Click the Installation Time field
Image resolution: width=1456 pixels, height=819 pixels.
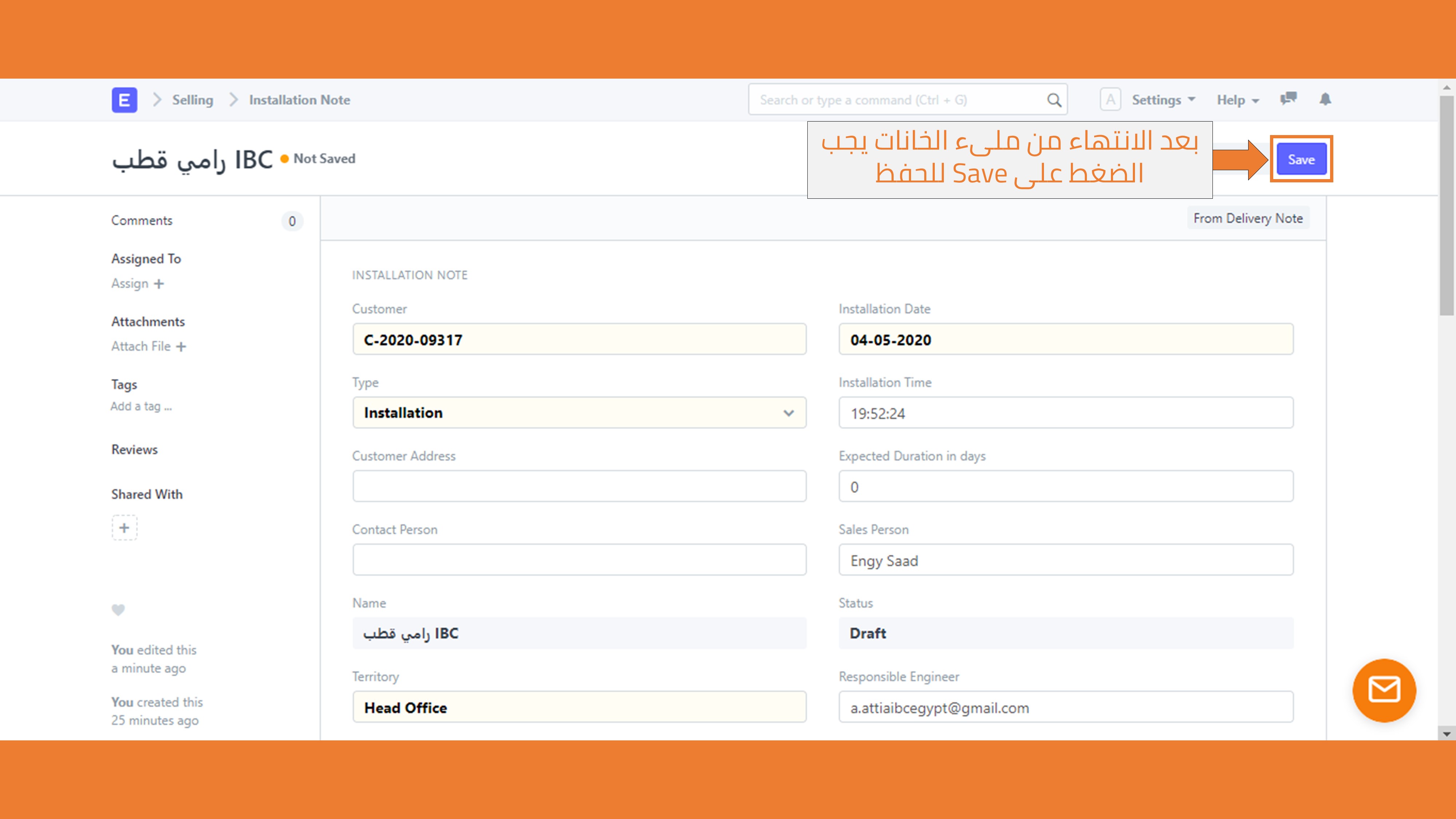click(1066, 413)
